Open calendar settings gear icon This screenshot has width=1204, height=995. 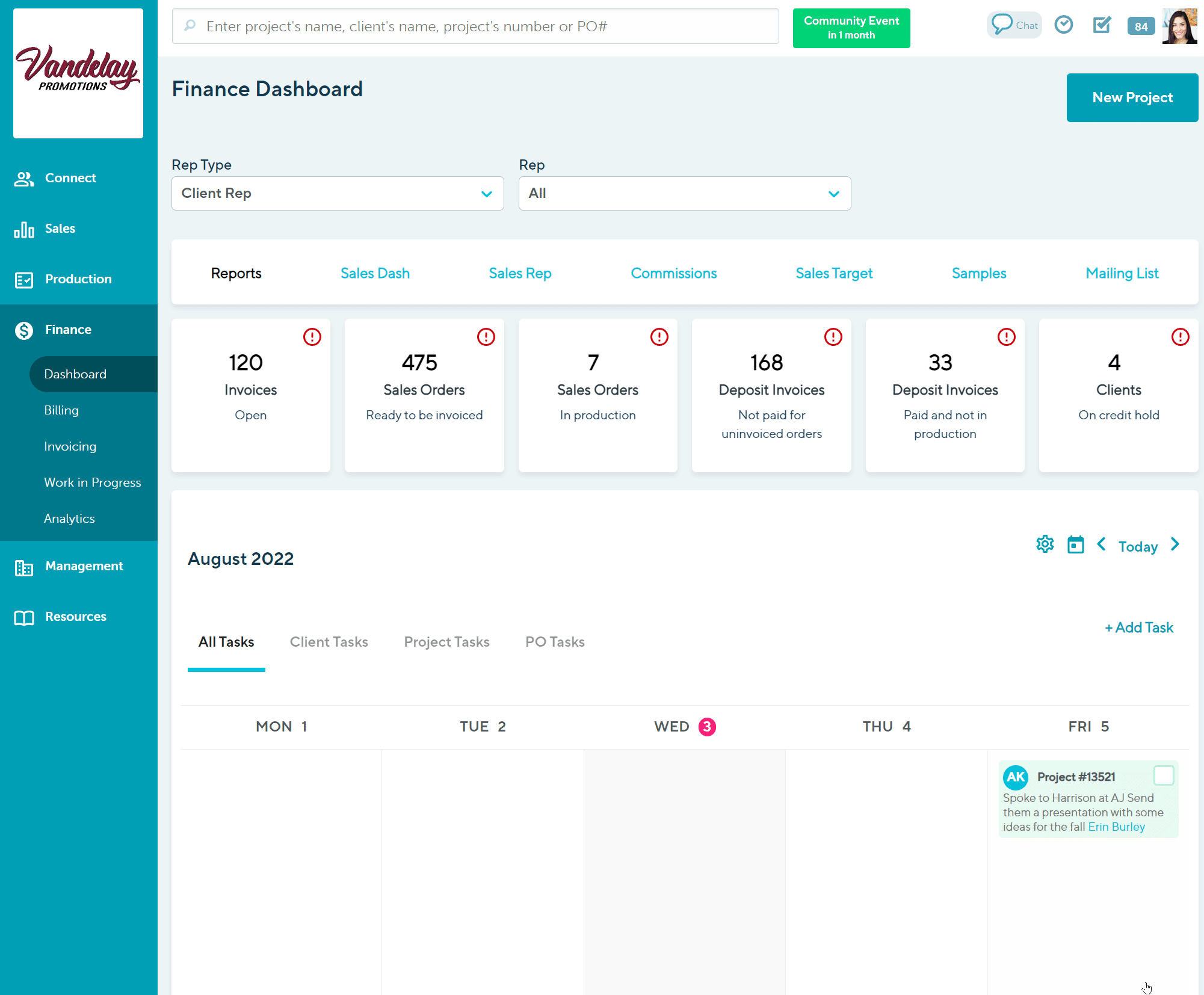click(1045, 544)
